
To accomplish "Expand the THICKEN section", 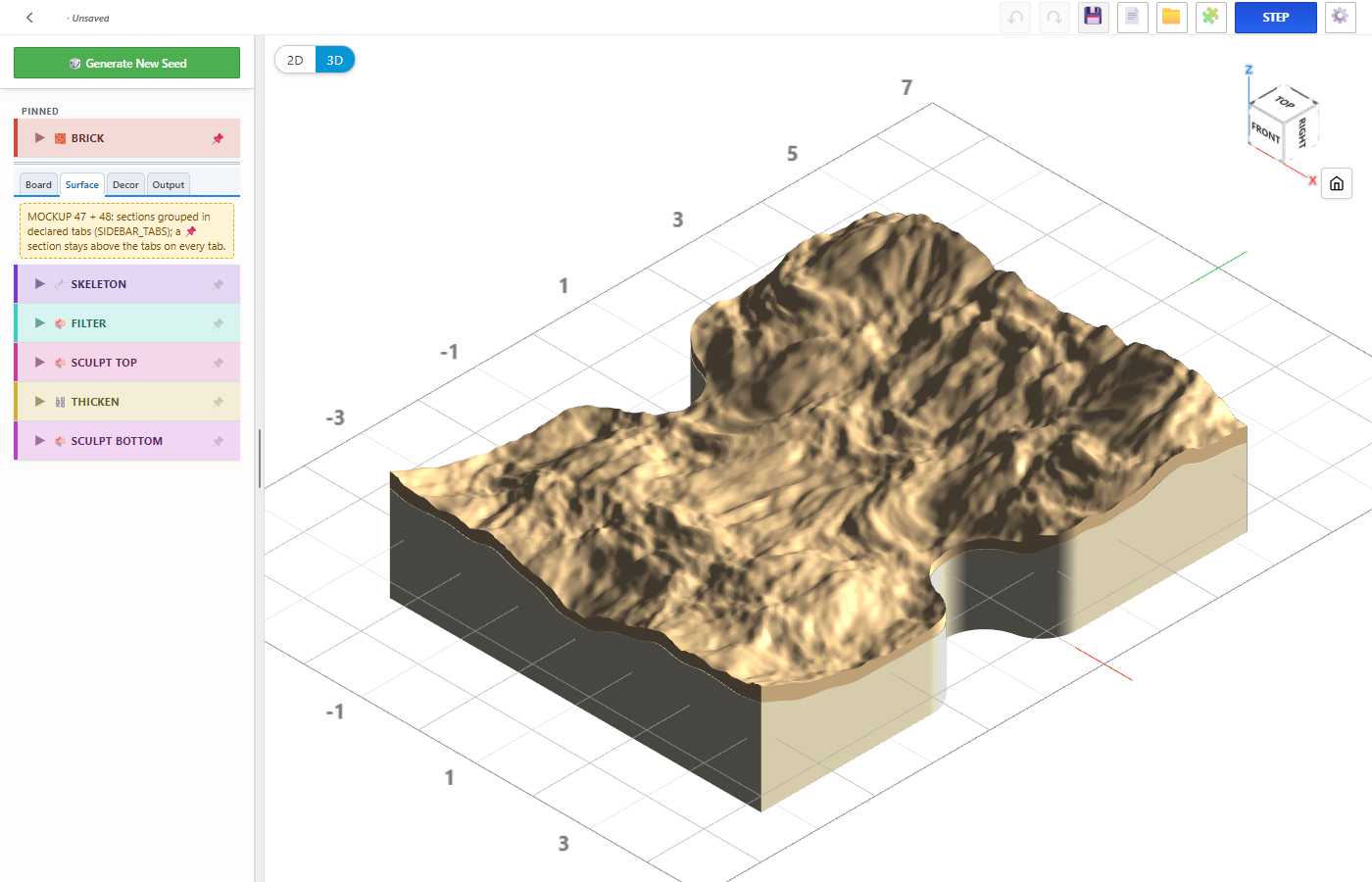I will click(40, 402).
